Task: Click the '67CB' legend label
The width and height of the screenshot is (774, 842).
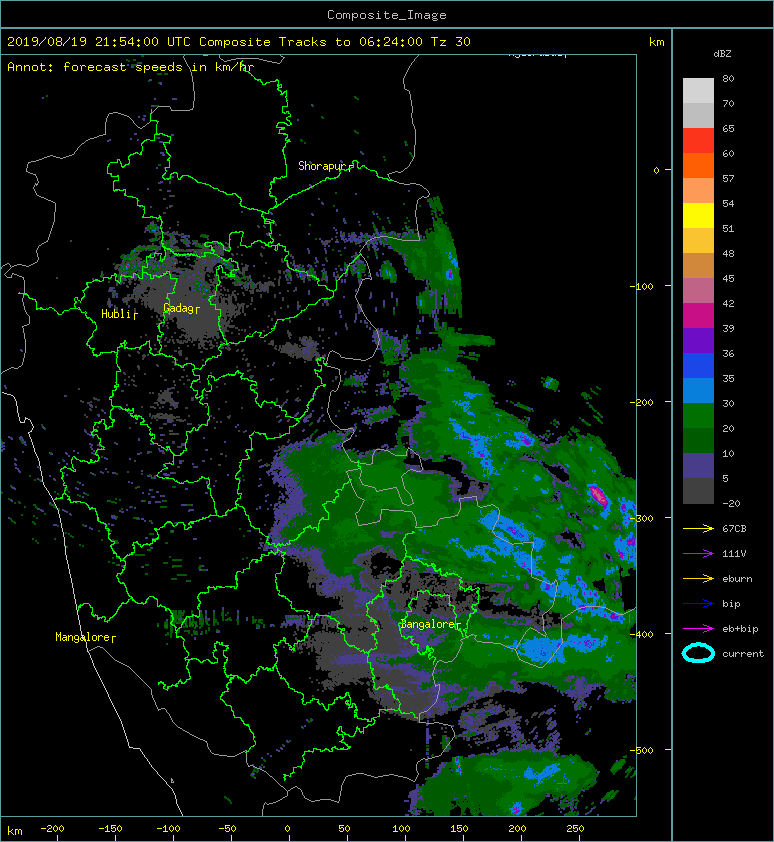Action: point(734,528)
